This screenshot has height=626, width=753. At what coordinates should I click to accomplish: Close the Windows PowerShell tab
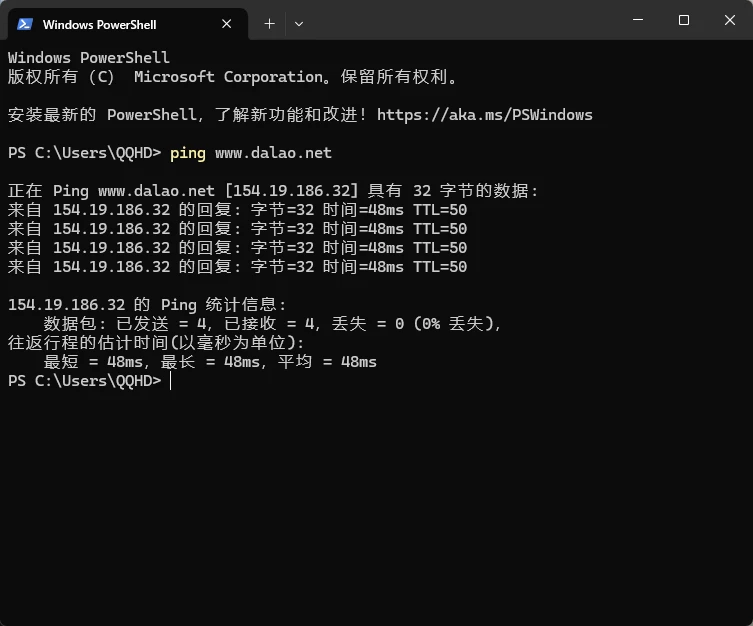click(227, 23)
